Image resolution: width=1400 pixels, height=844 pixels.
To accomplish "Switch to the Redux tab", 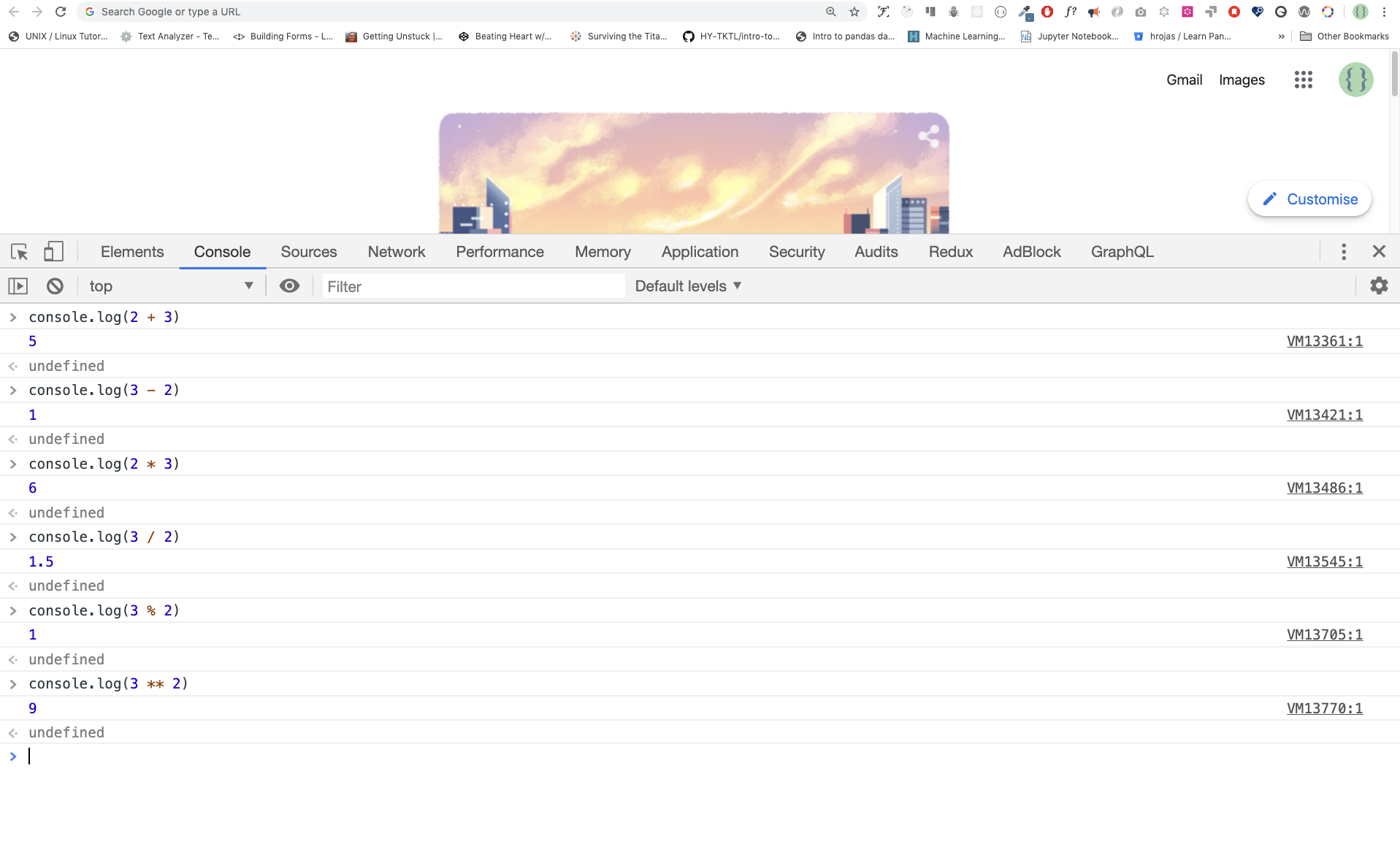I will click(950, 251).
